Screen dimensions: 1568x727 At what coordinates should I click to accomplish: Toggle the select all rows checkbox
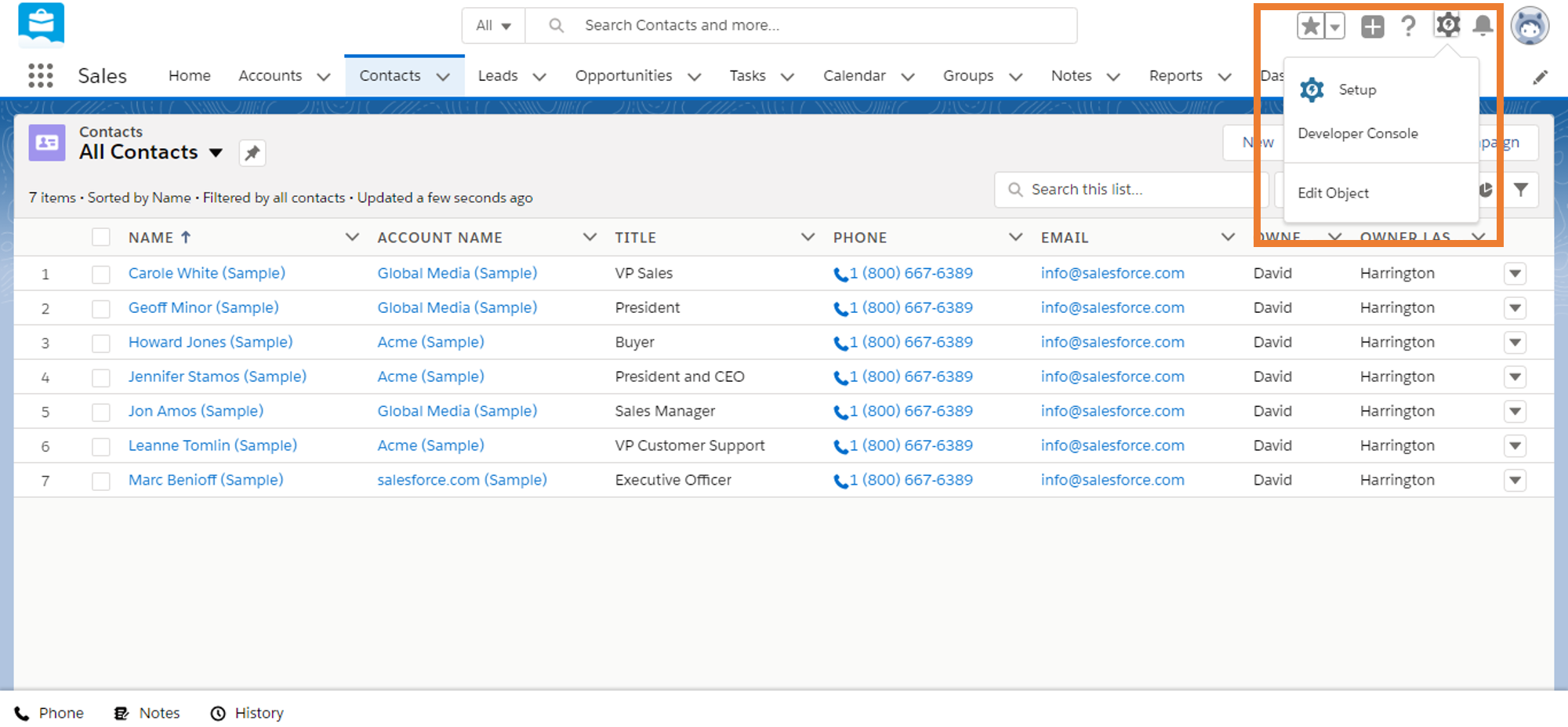tap(101, 237)
